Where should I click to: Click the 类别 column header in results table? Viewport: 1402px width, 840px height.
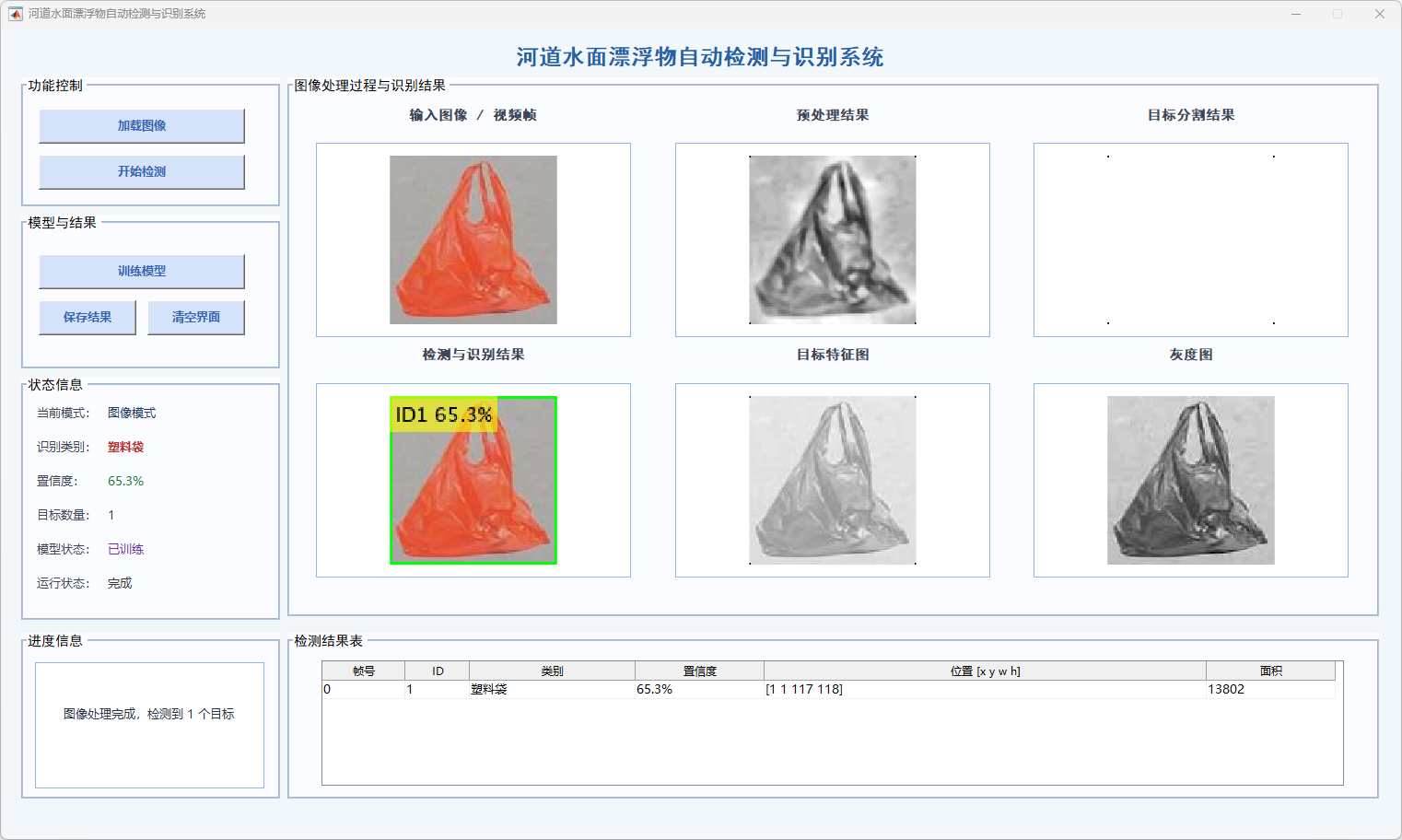(x=552, y=671)
